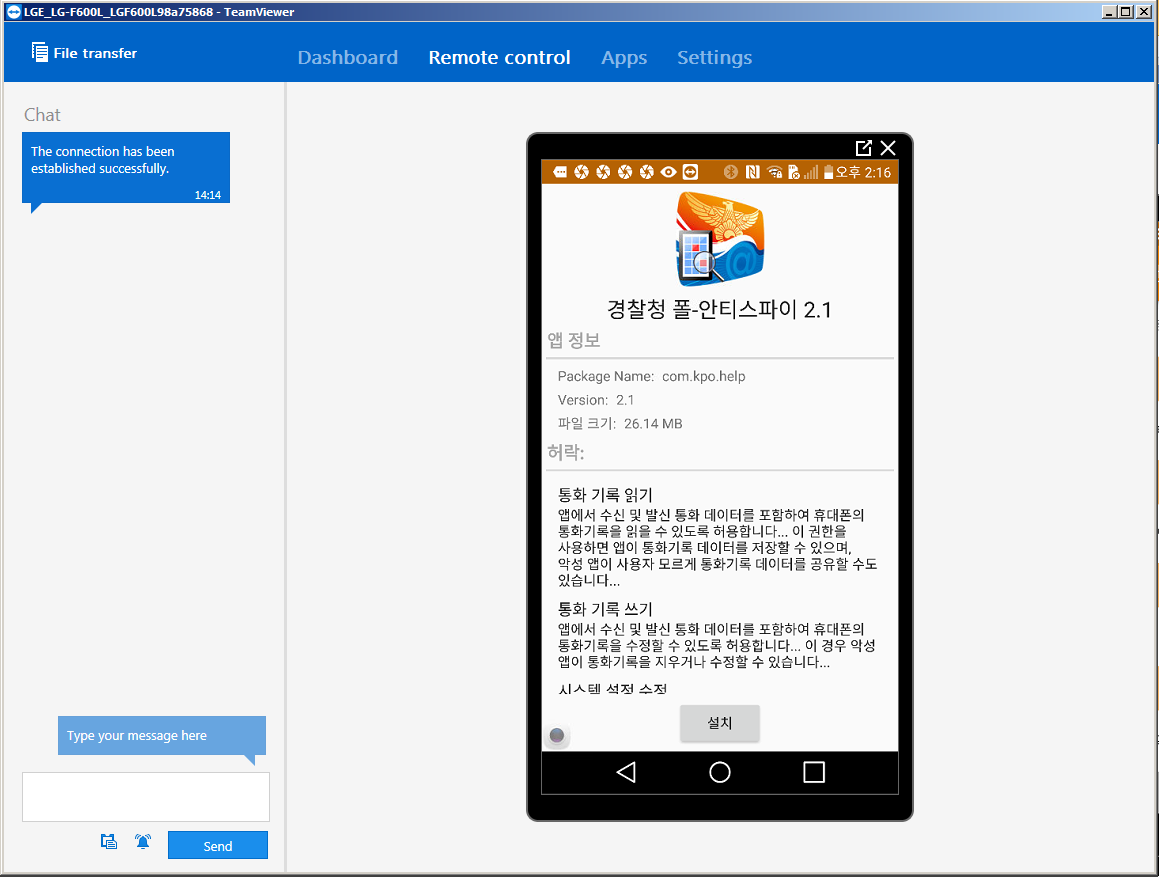1159x877 pixels.
Task: Click the Chat heading
Action: (42, 115)
